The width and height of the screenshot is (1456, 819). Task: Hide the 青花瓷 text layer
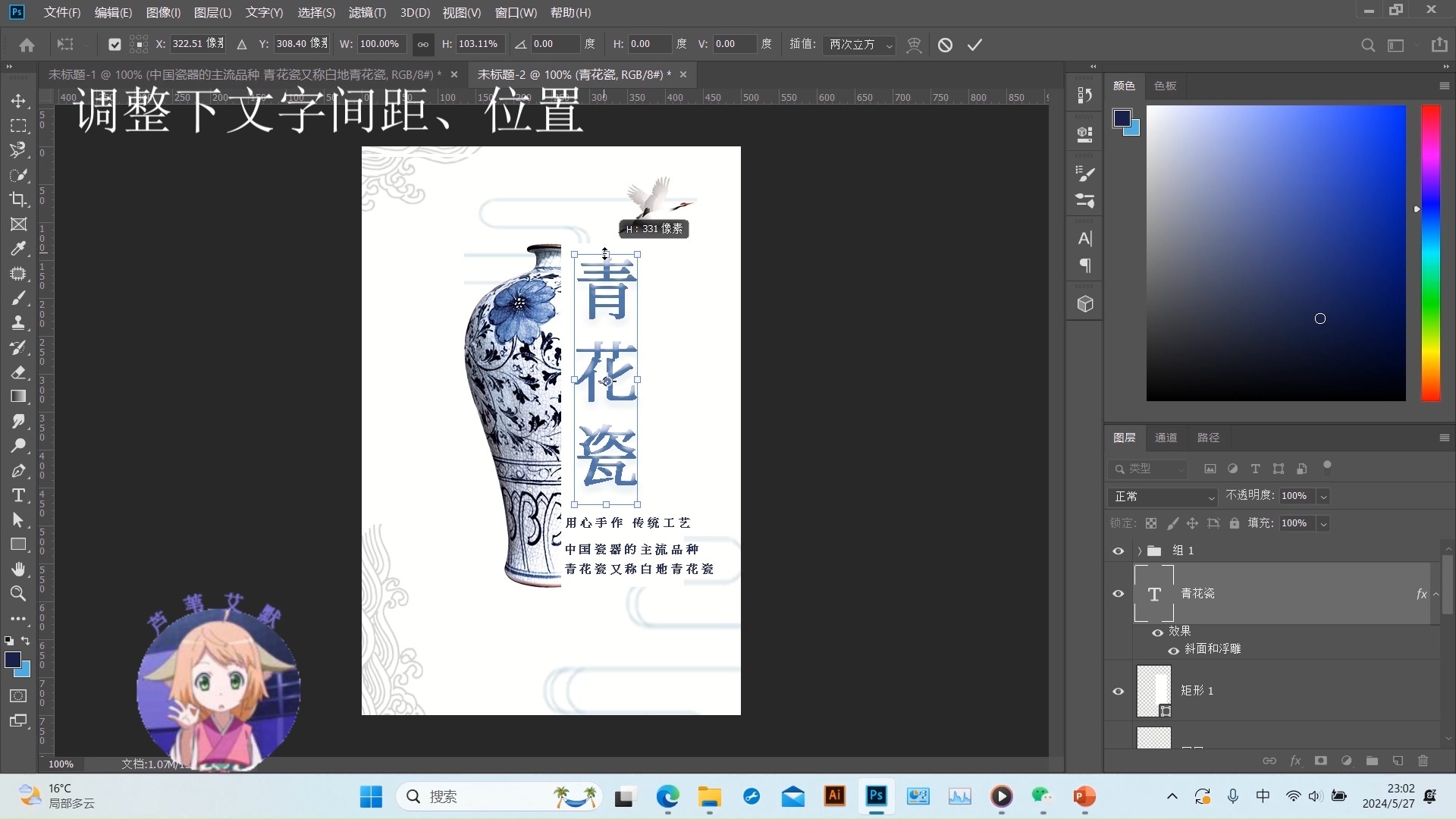[x=1118, y=594]
